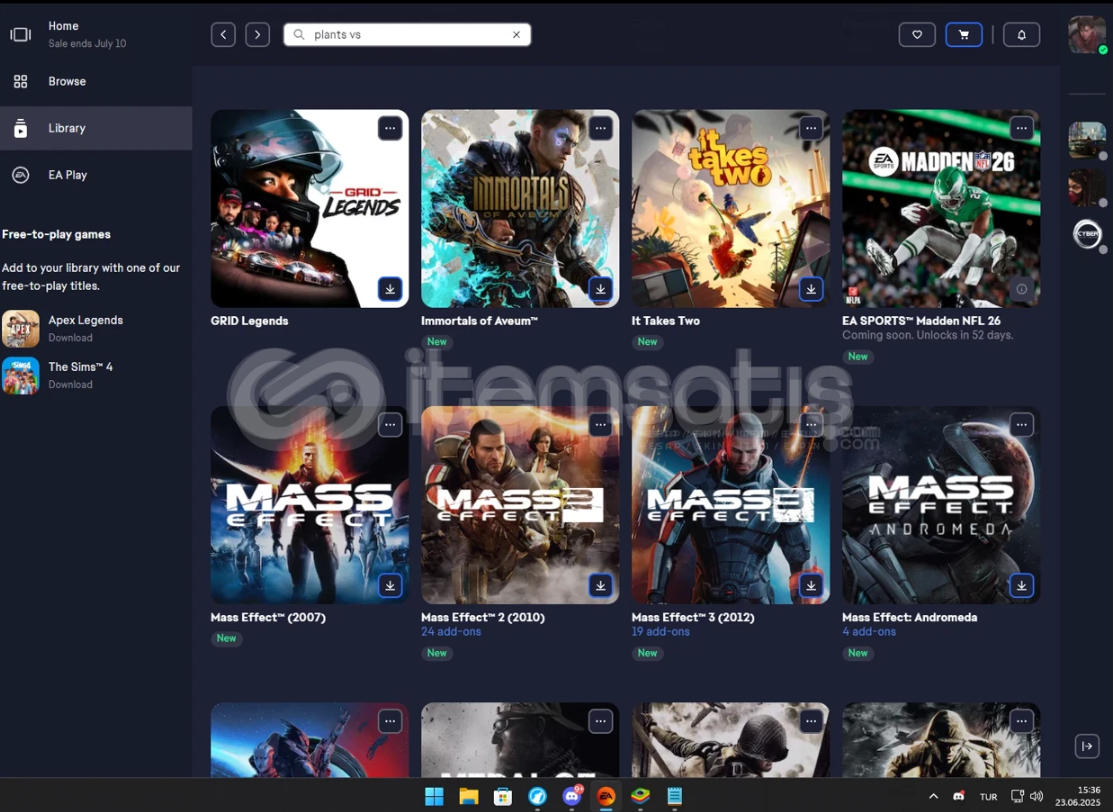Screen dimensions: 1113x812
Task: Click the '4 add-ons' link
Action: point(869,632)
